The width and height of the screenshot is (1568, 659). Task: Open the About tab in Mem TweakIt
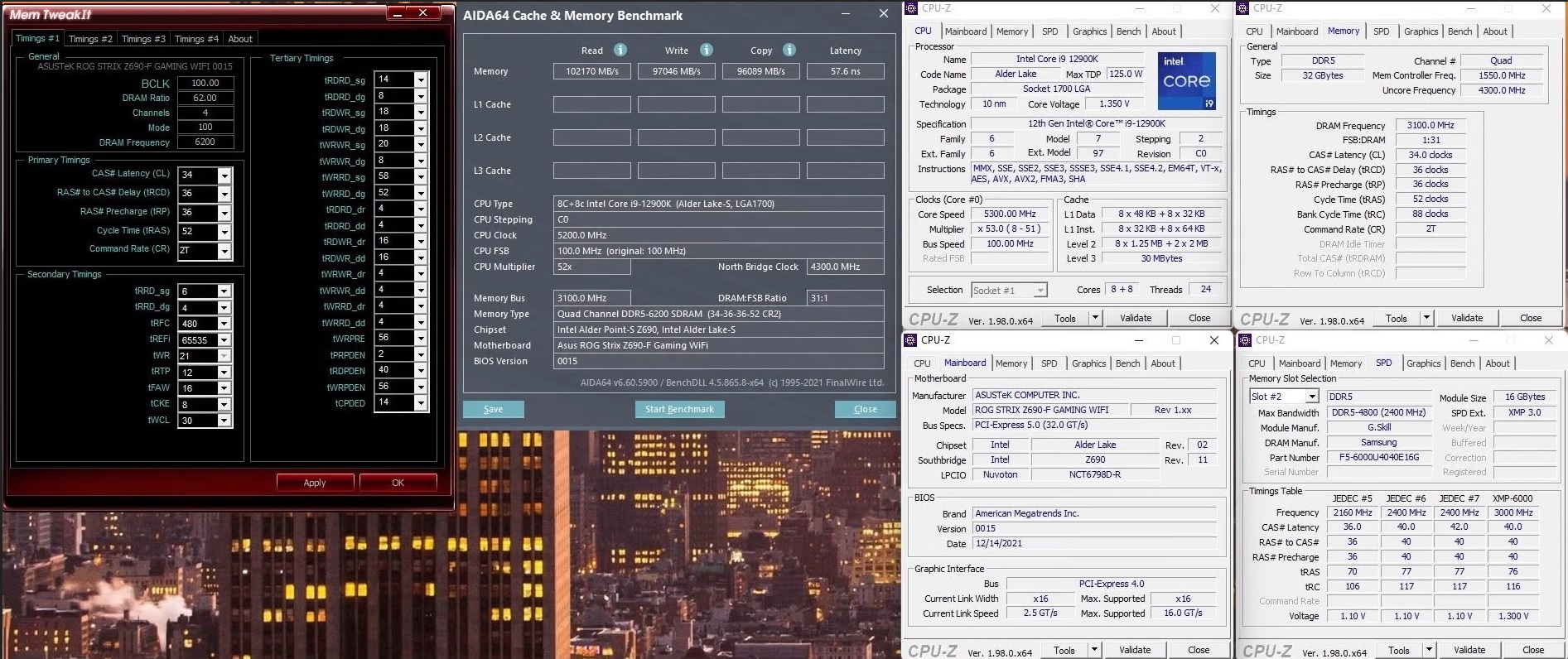[x=240, y=39]
